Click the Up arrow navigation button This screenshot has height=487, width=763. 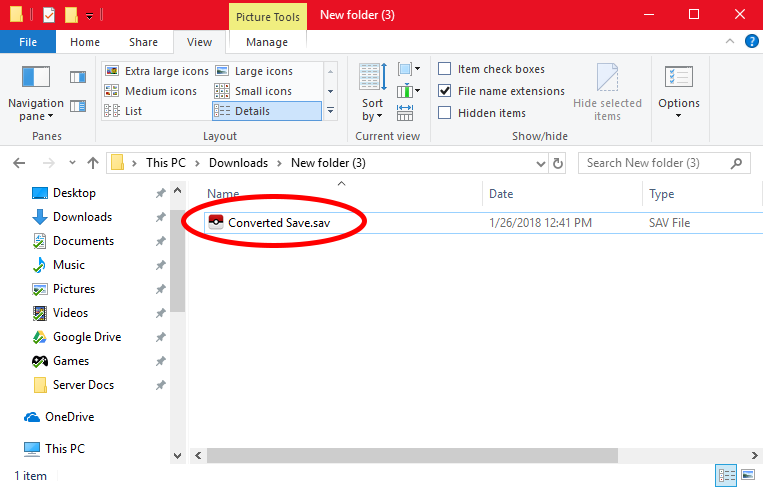(x=93, y=162)
